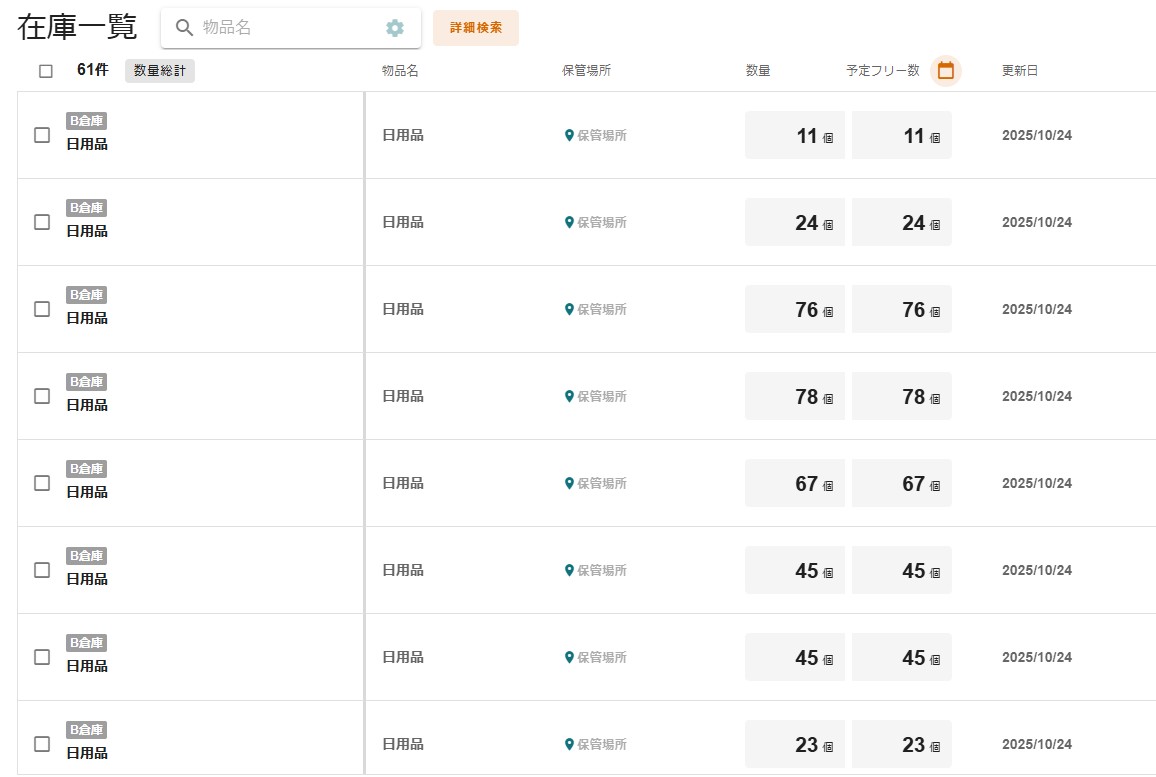
Task: Click the 物品名 column header
Action: [399, 71]
